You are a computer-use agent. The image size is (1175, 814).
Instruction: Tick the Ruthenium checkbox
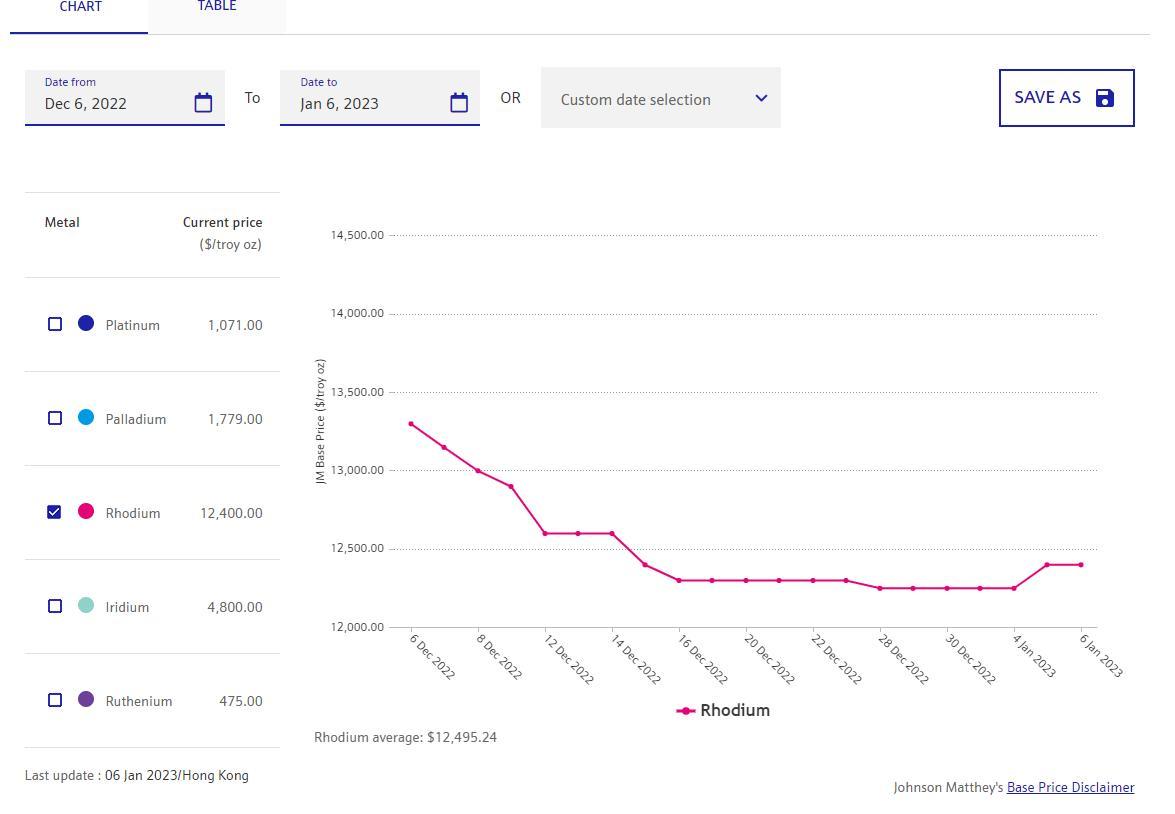[x=55, y=700]
